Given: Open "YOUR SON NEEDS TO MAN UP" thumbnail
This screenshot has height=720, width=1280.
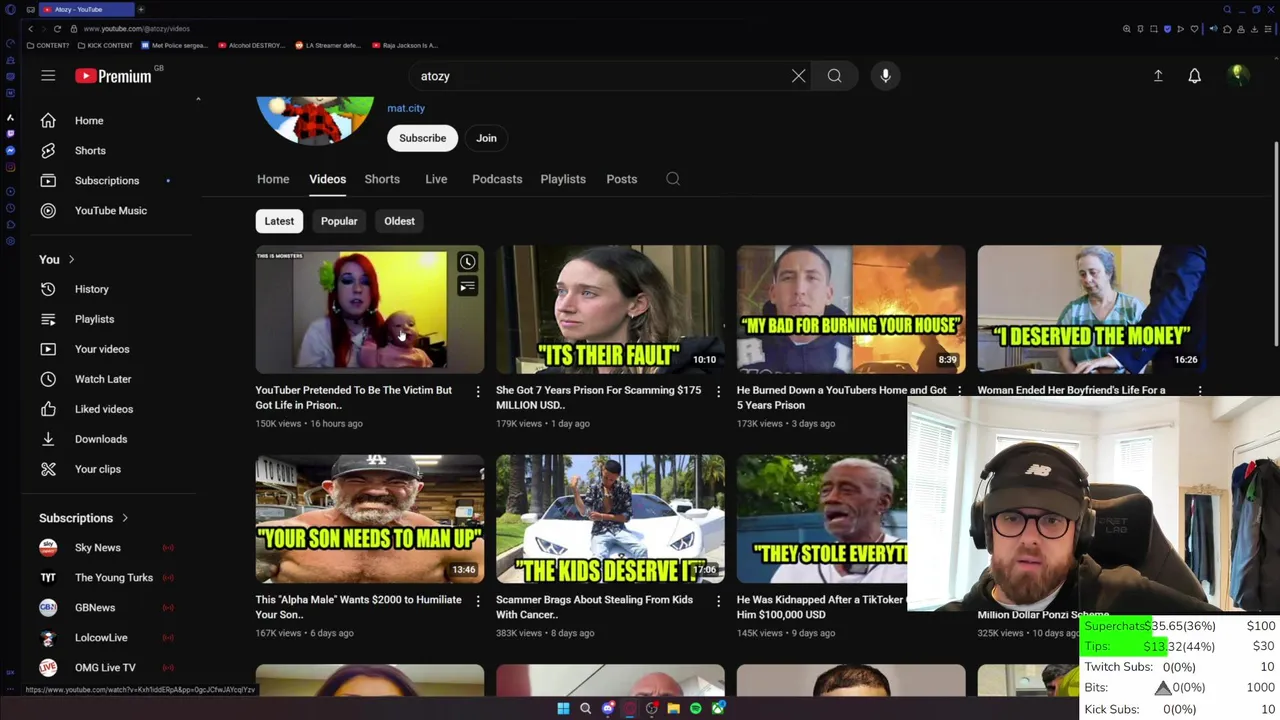Looking at the screenshot, I should pyautogui.click(x=369, y=519).
